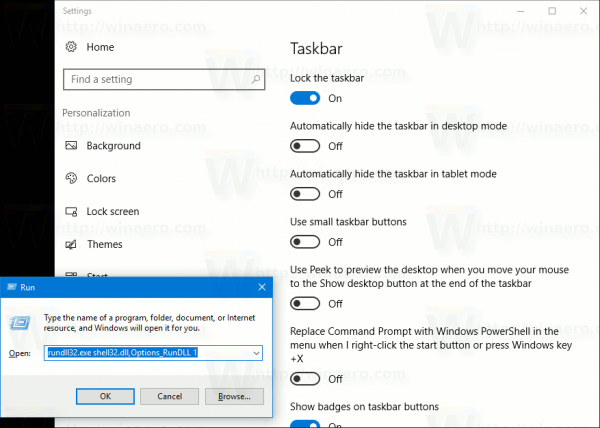Maximize the Settings window
600x428 pixels.
[x=552, y=11]
